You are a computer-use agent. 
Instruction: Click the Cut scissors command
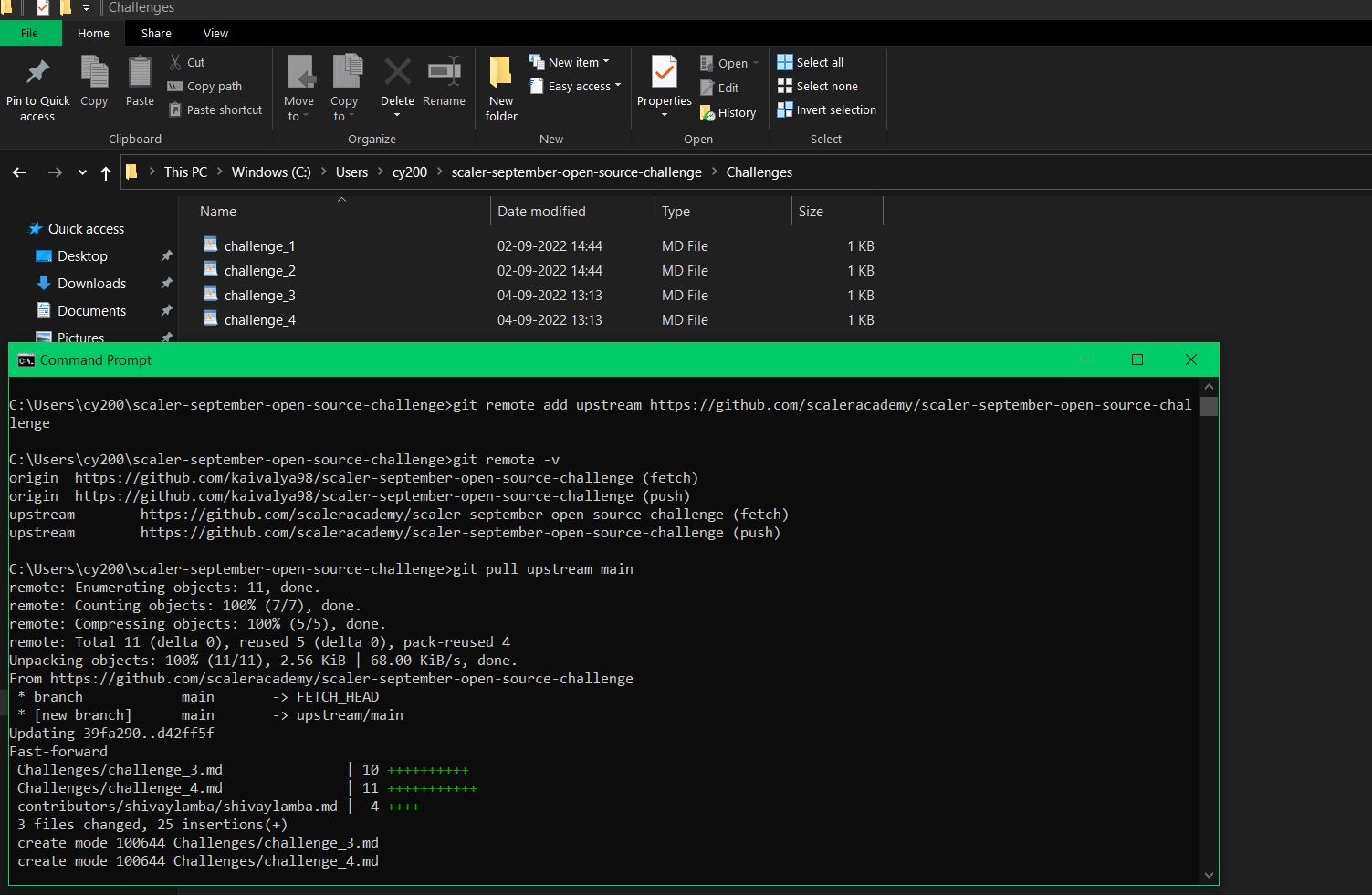186,62
